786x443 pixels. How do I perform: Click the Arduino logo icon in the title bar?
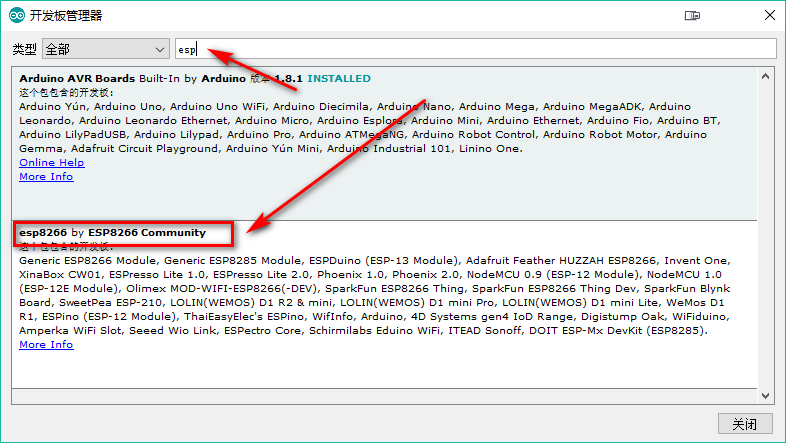tap(17, 16)
